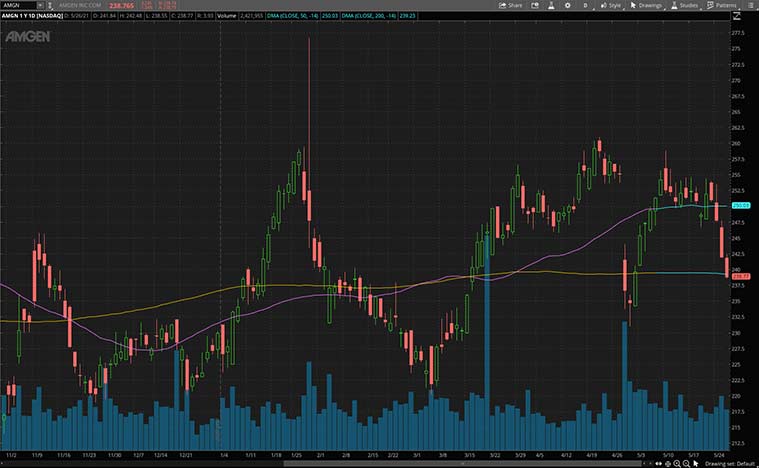Open the hamburger menu at top right

tap(750, 5)
